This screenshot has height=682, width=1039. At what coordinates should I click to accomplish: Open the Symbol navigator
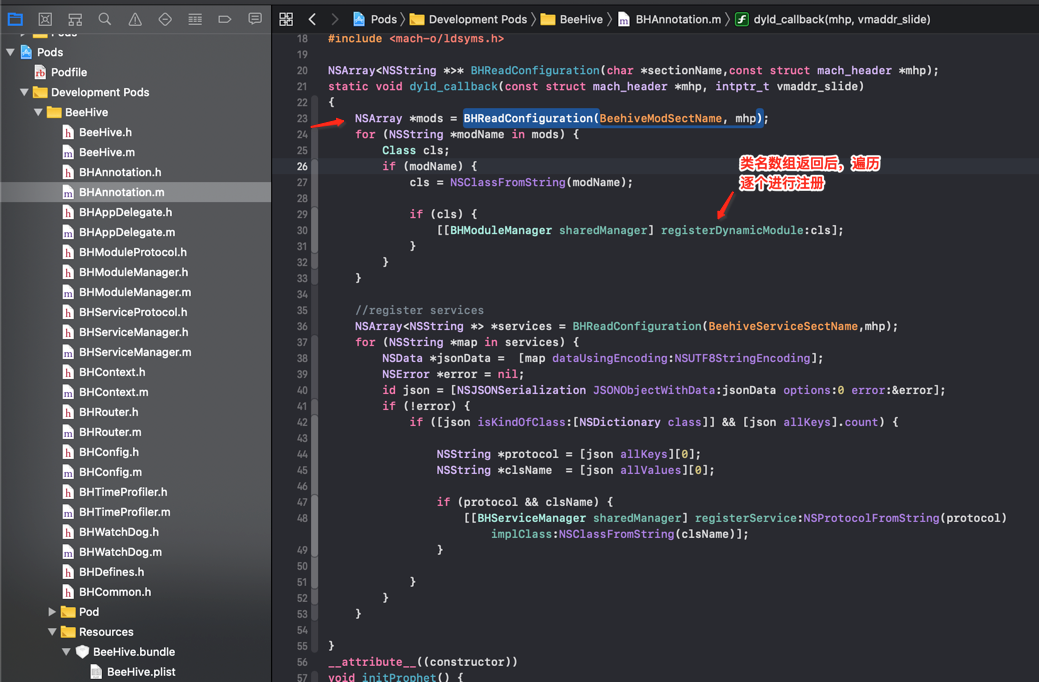(x=75, y=19)
